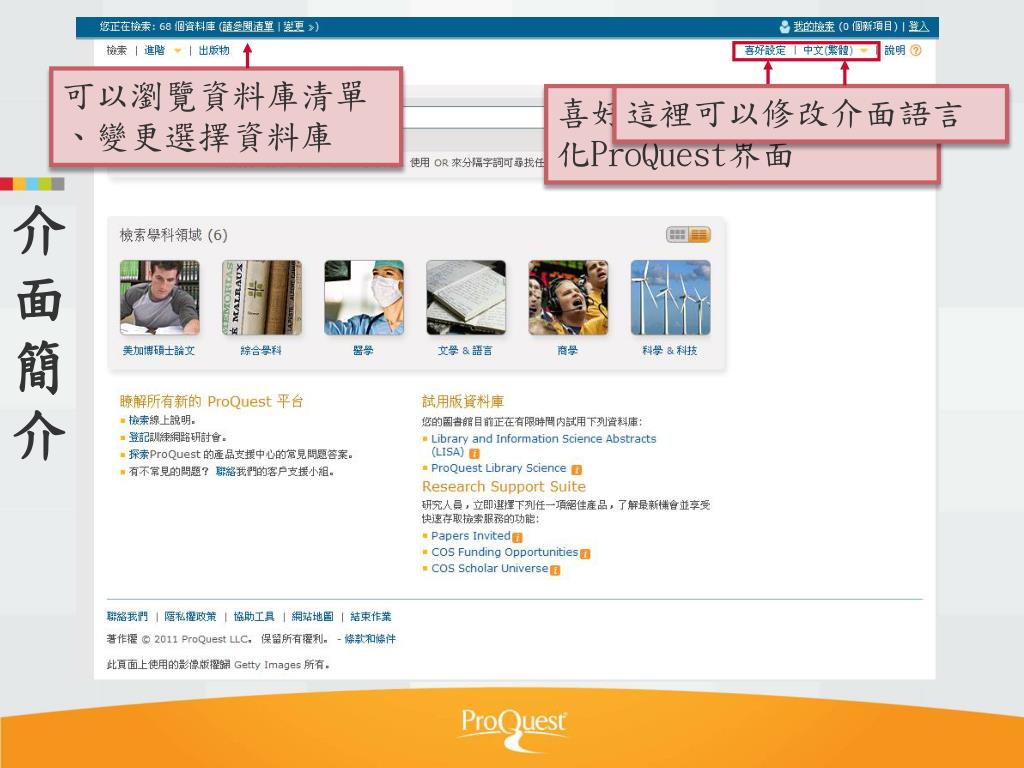Open the COS Scholar Universe link
This screenshot has width=1024, height=768.
tap(489, 568)
